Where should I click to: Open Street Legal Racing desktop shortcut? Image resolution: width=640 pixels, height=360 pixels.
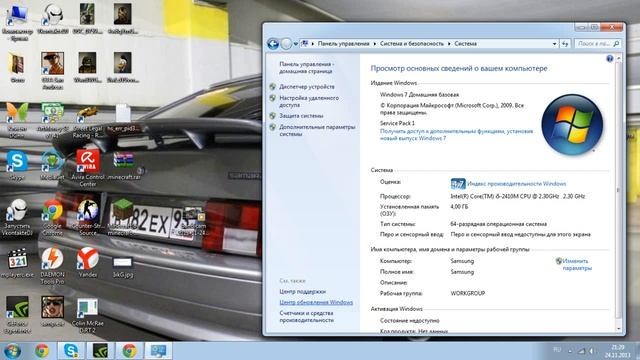click(x=88, y=122)
